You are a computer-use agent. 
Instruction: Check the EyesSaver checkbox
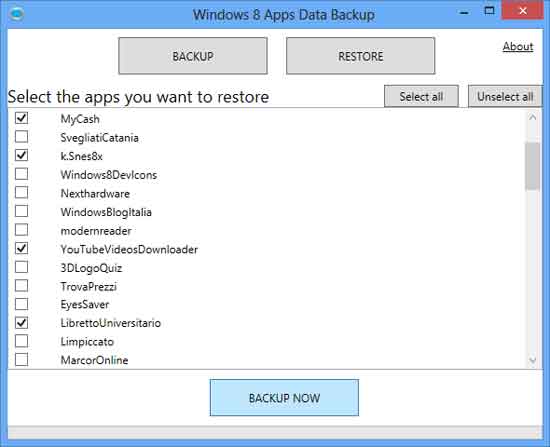(x=21, y=304)
